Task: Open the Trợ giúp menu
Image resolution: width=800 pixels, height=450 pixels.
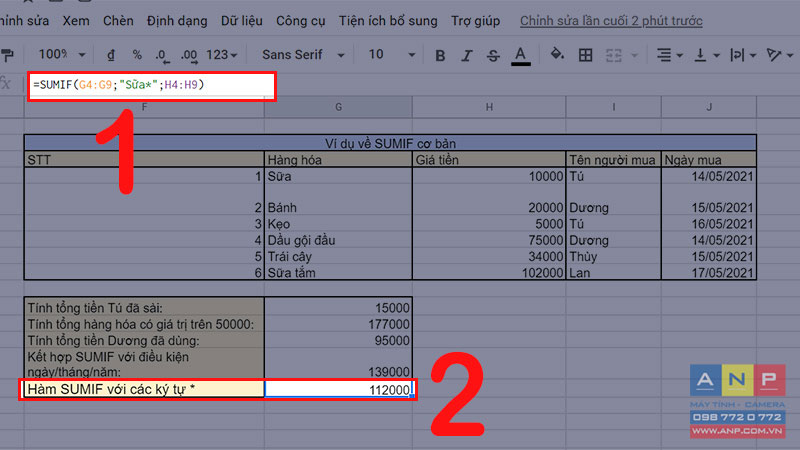Action: 475,21
